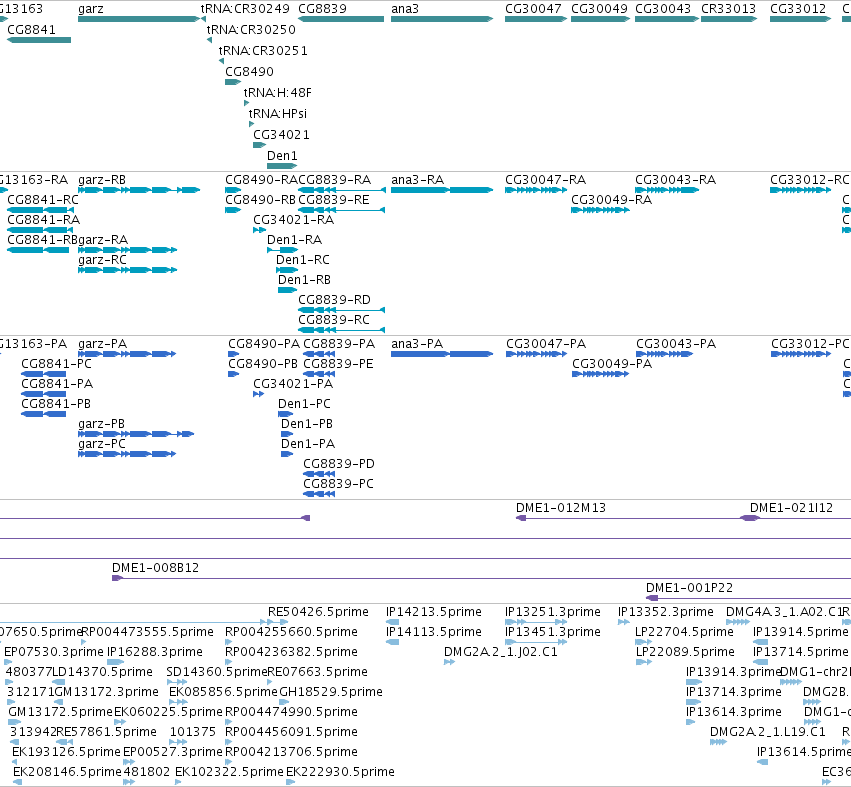
Task: Select CG8490-RB transcript label
Action: [x=261, y=200]
